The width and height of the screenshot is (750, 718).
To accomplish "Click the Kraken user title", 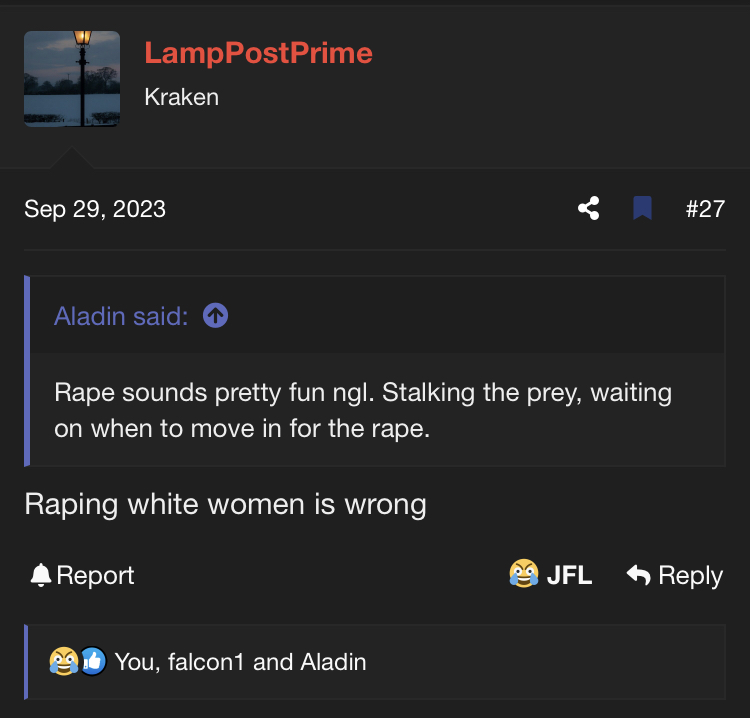I will pyautogui.click(x=182, y=97).
